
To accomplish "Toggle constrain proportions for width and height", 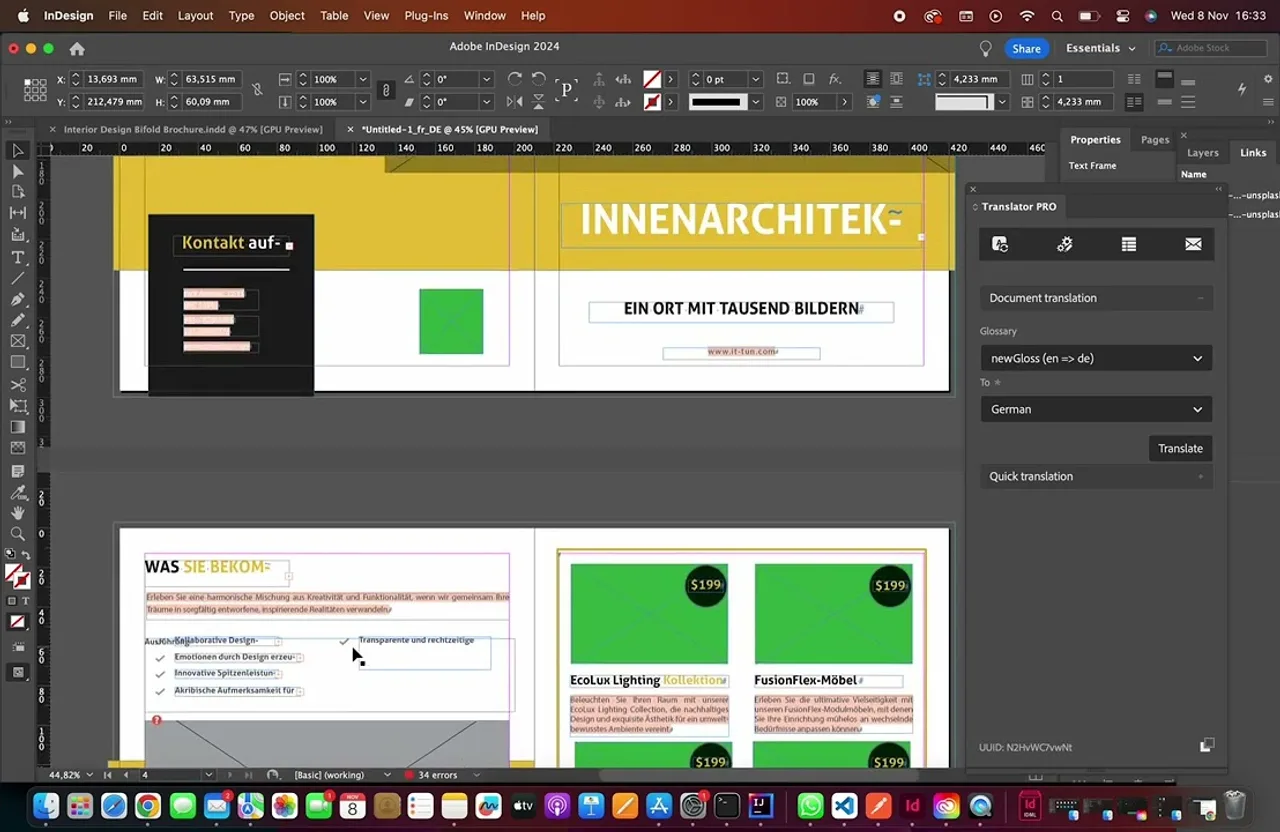I will (257, 90).
